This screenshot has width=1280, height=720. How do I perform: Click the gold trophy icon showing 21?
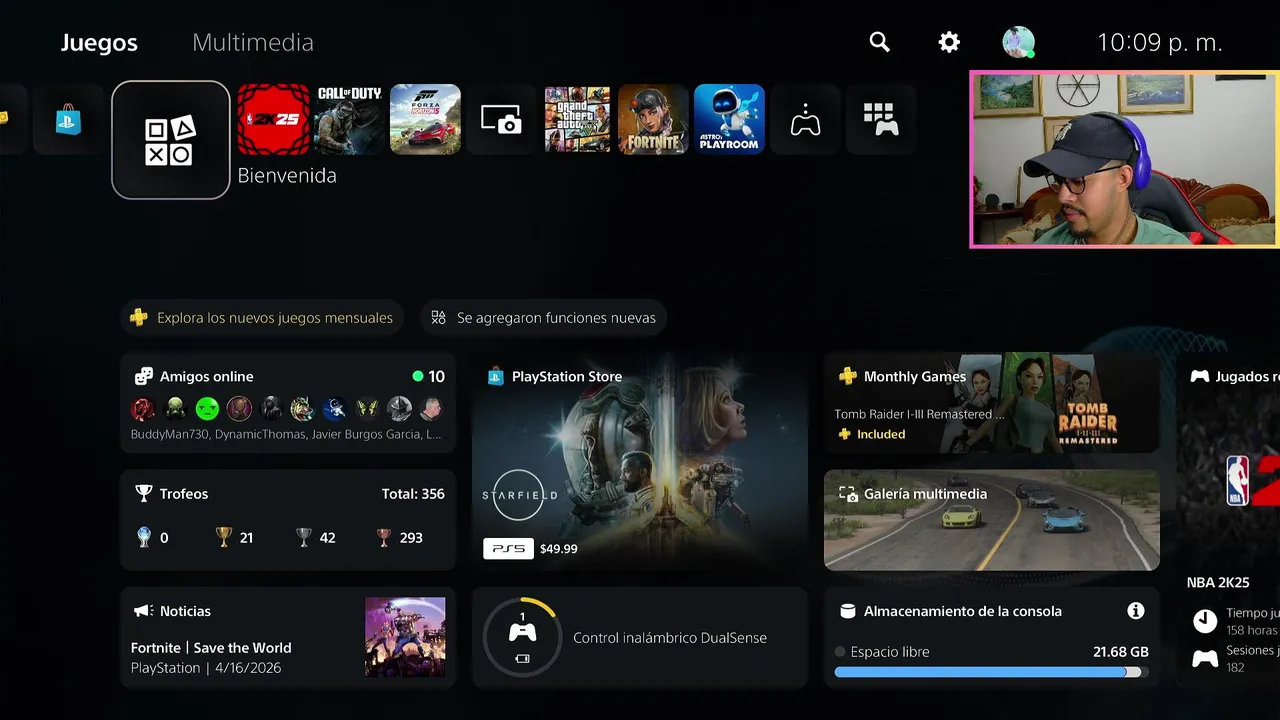(x=224, y=537)
